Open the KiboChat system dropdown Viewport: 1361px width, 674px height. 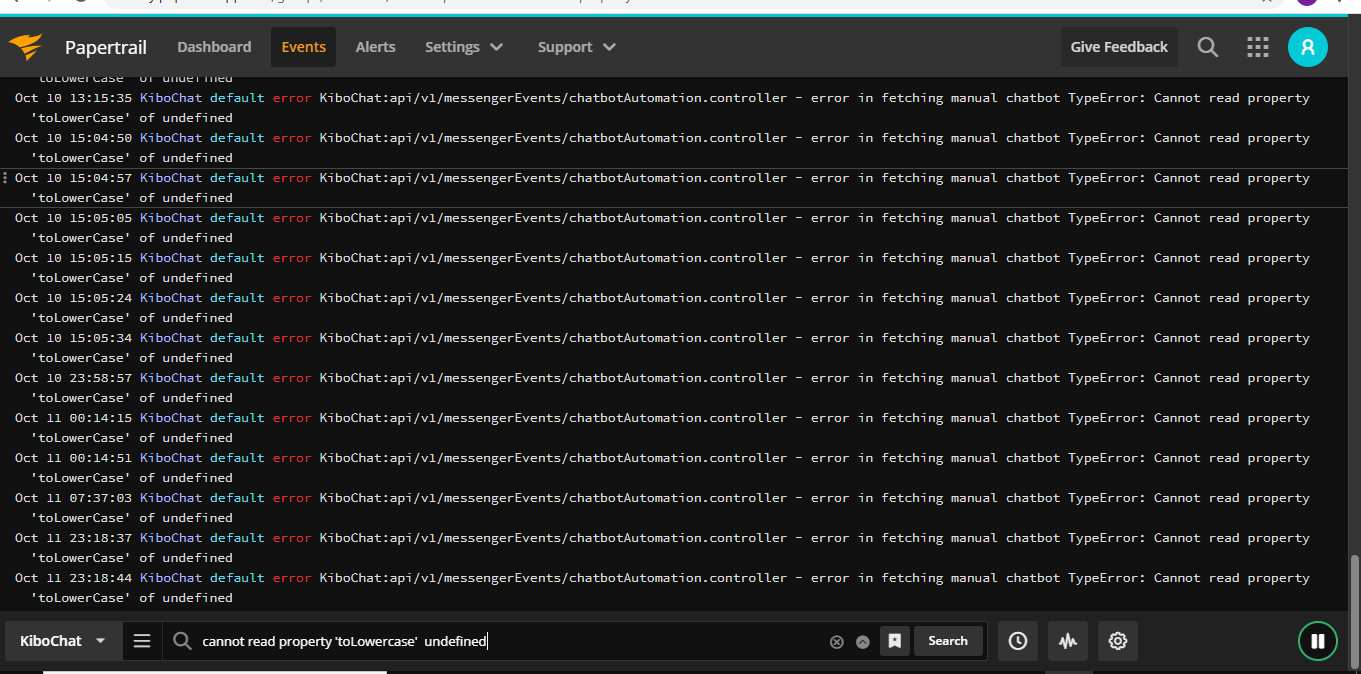[x=62, y=641]
